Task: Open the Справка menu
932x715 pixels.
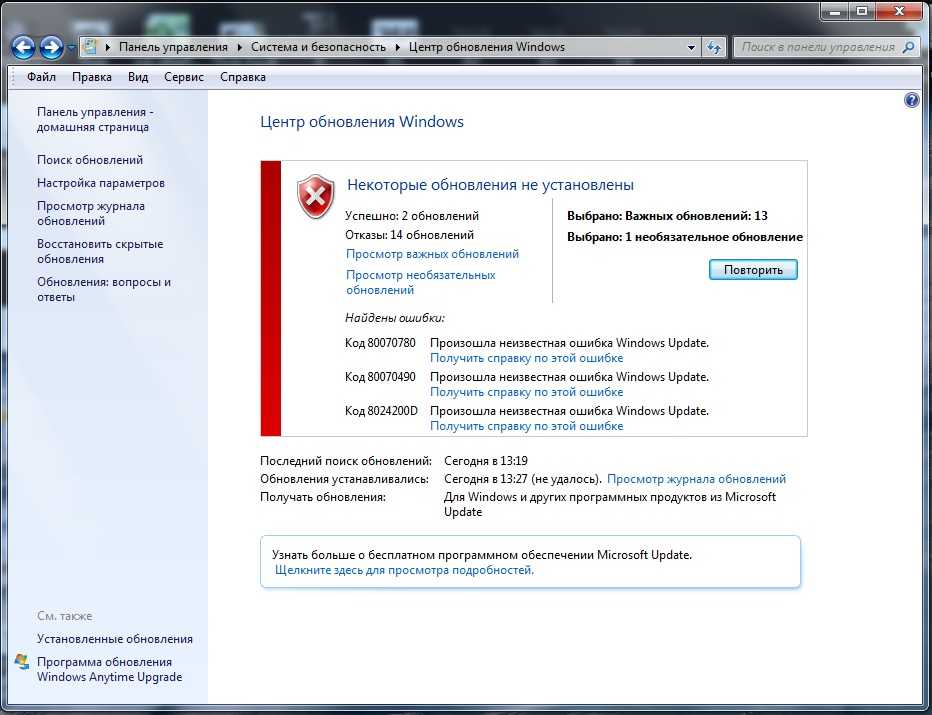Action: click(x=243, y=77)
